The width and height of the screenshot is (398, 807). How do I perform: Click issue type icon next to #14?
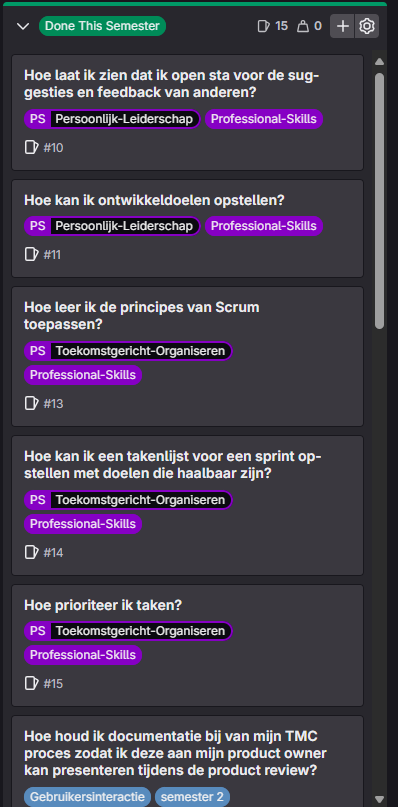coord(31,552)
